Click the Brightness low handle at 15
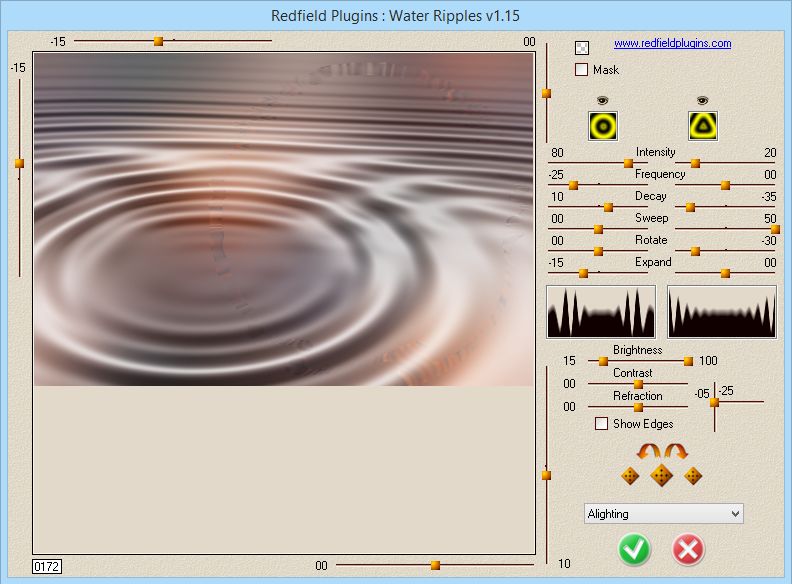792x584 pixels. pyautogui.click(x=603, y=361)
